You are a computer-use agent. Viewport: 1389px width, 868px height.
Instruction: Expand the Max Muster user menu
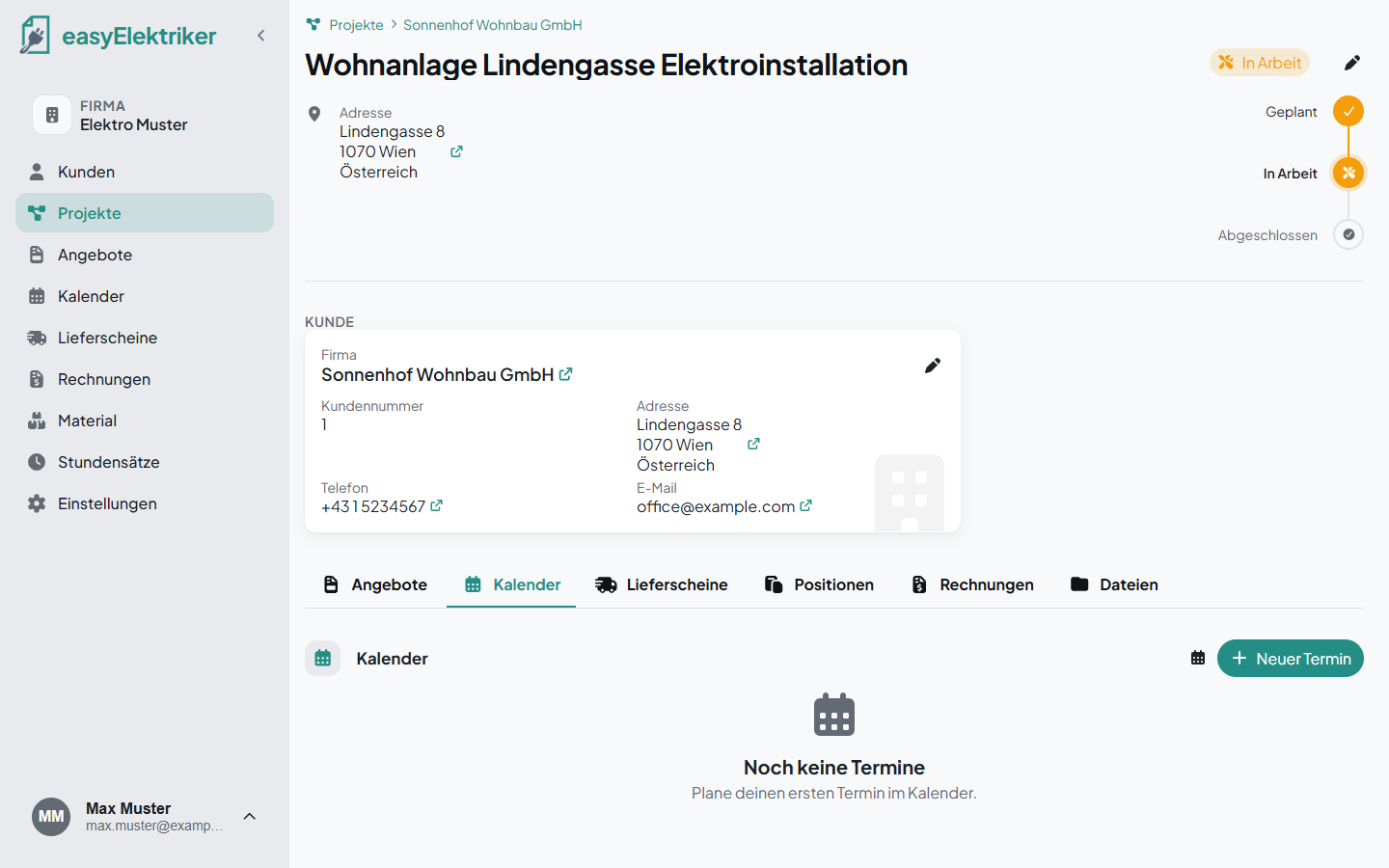pos(250,817)
